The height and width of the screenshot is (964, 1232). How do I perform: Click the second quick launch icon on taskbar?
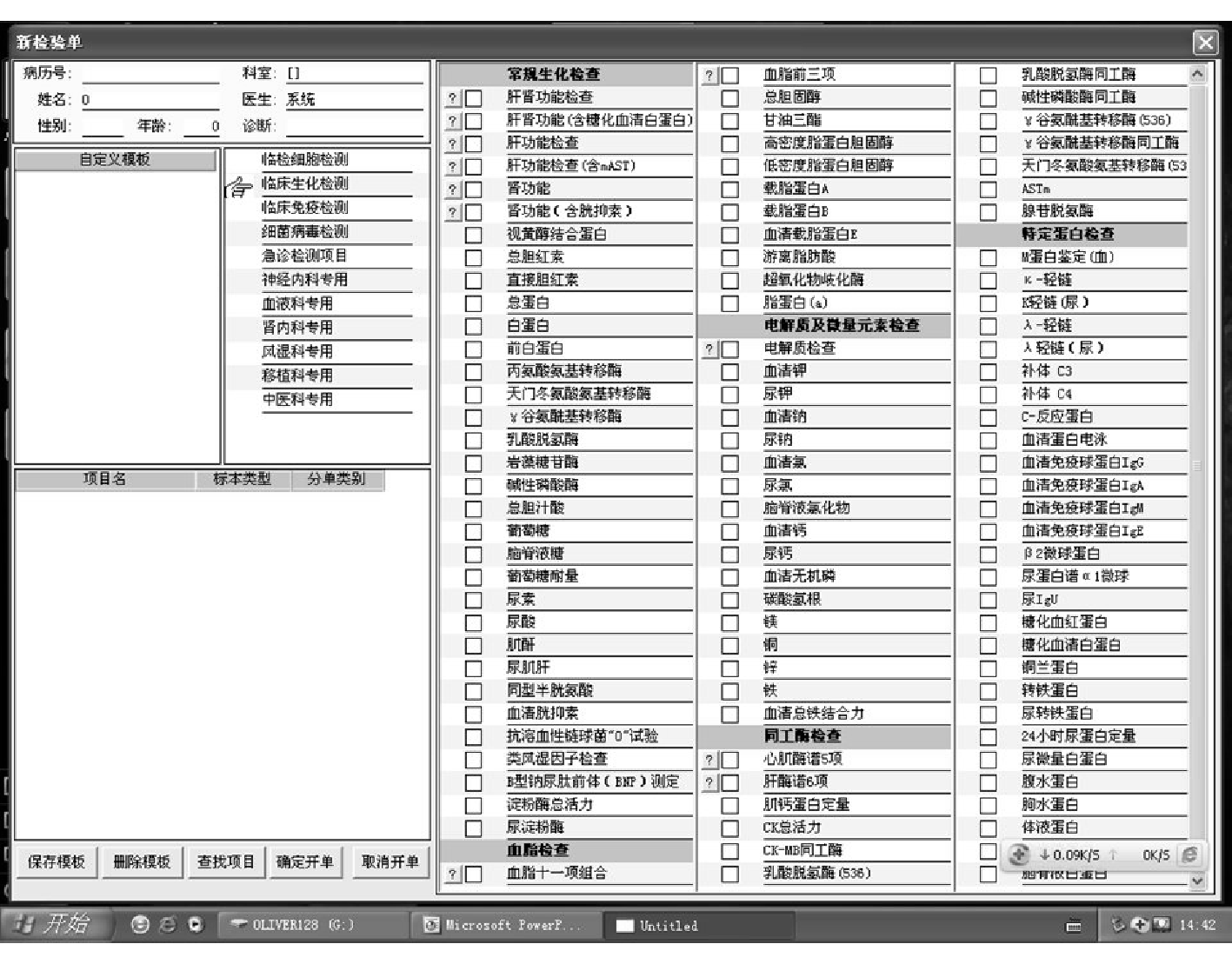point(168,925)
